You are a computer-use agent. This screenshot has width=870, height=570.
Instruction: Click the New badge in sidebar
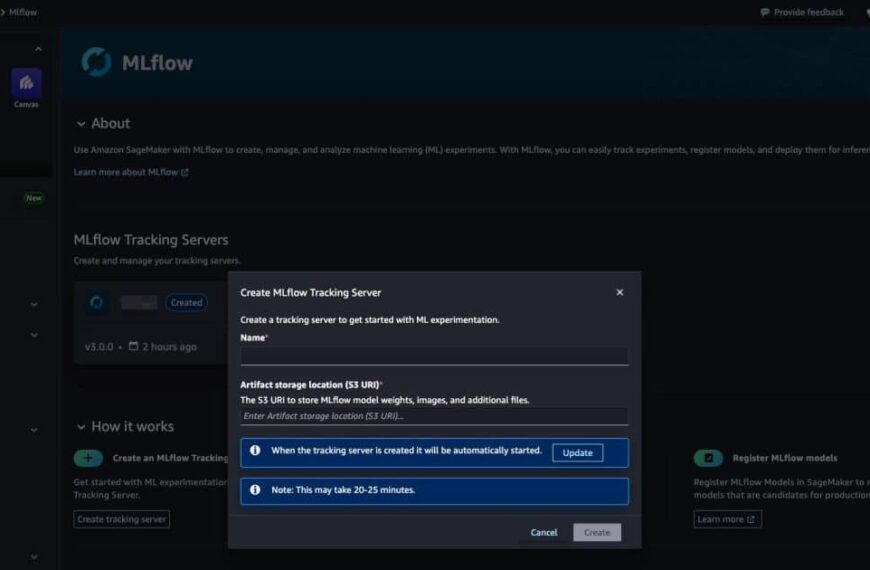pos(34,198)
